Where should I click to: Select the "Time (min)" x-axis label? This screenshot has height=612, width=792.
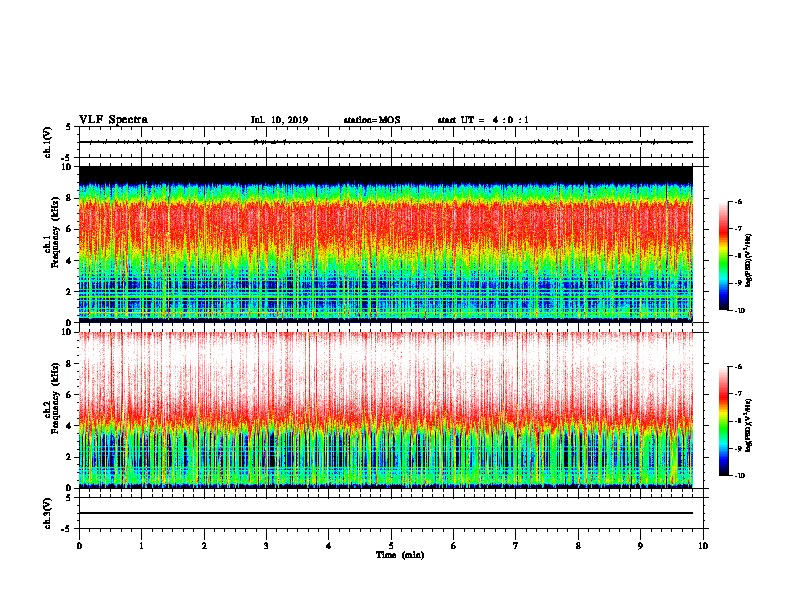(400, 555)
